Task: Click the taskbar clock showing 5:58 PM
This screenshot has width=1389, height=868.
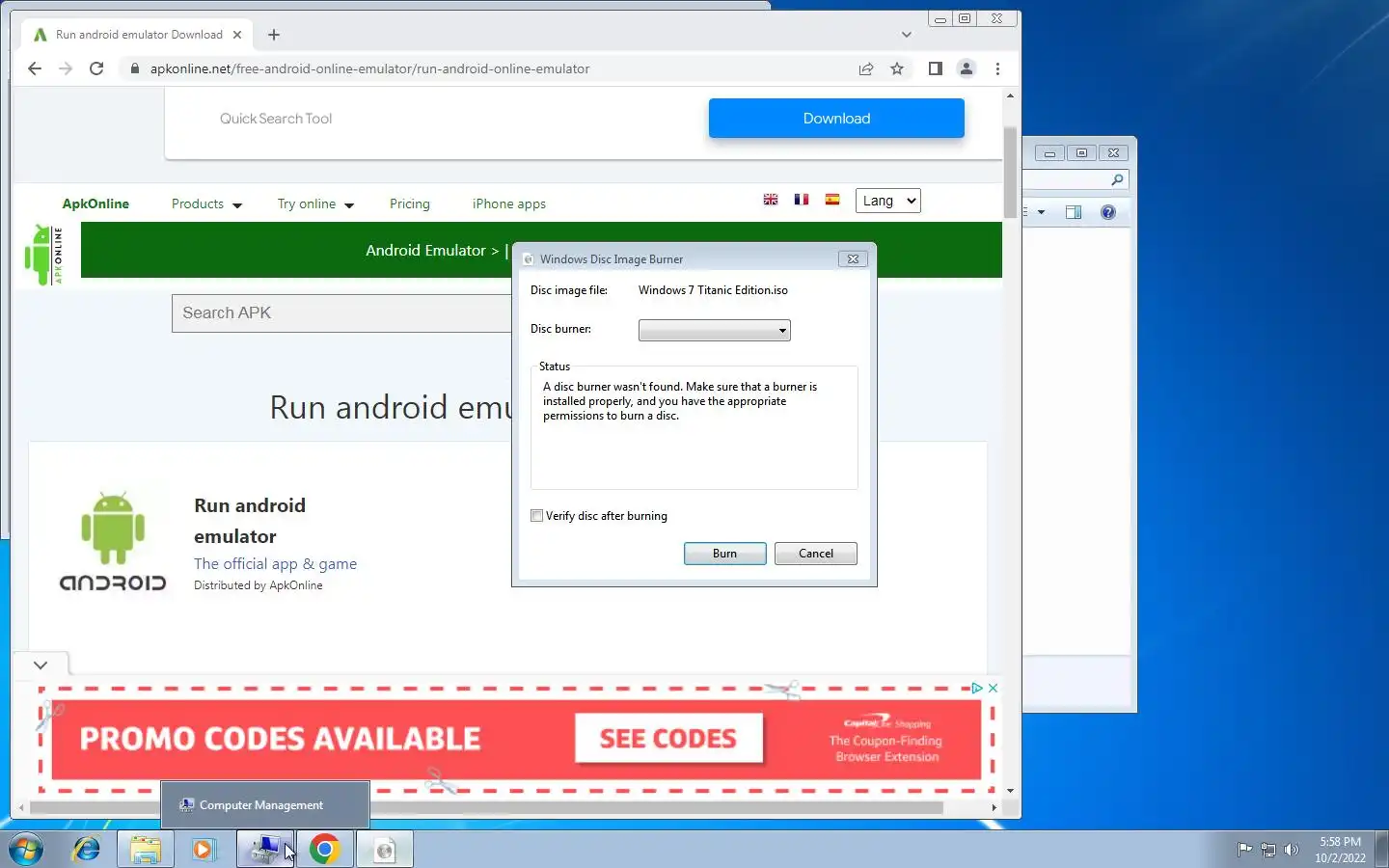Action: (1340, 850)
